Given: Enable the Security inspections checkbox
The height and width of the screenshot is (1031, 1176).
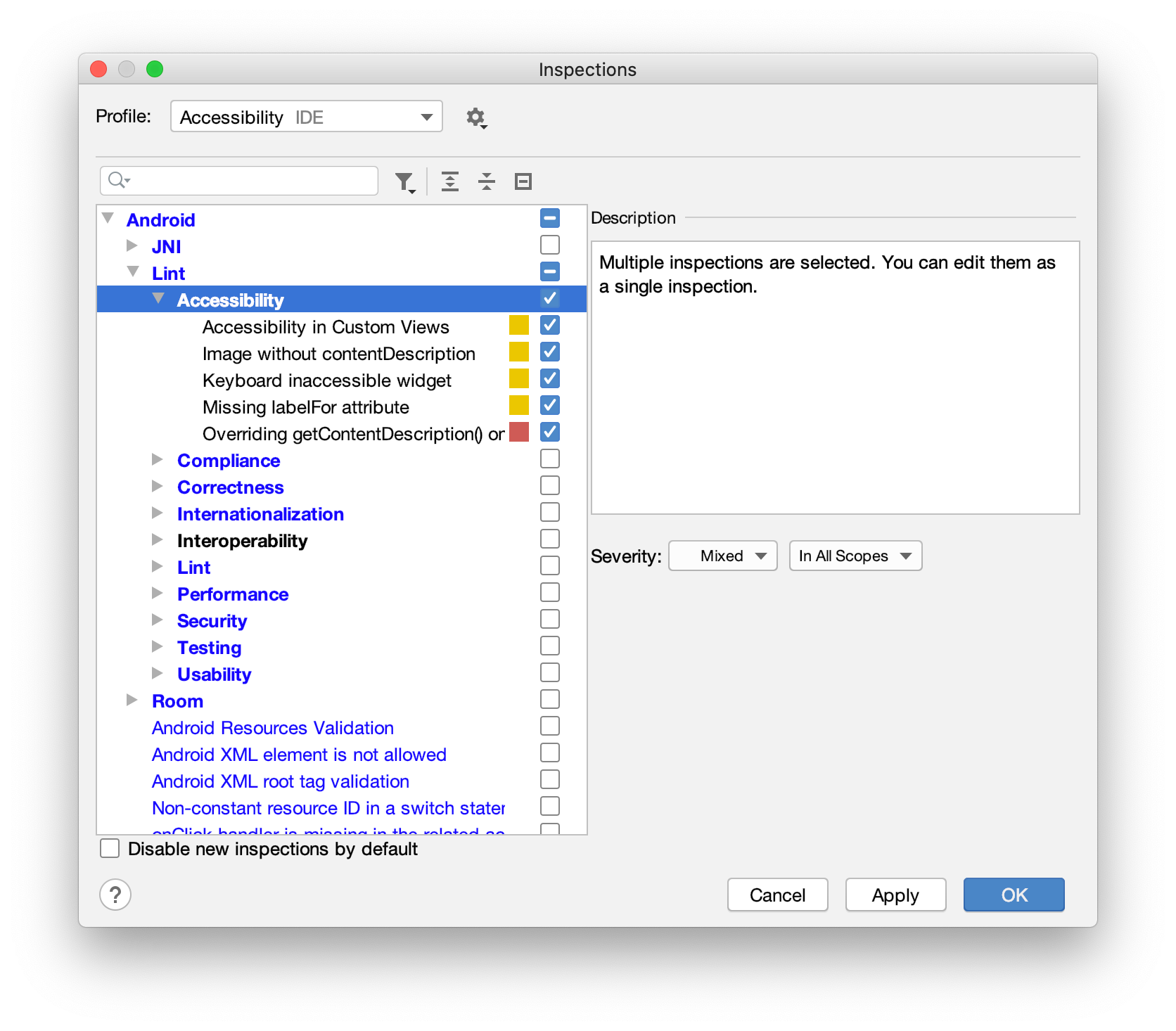Looking at the screenshot, I should (550, 619).
